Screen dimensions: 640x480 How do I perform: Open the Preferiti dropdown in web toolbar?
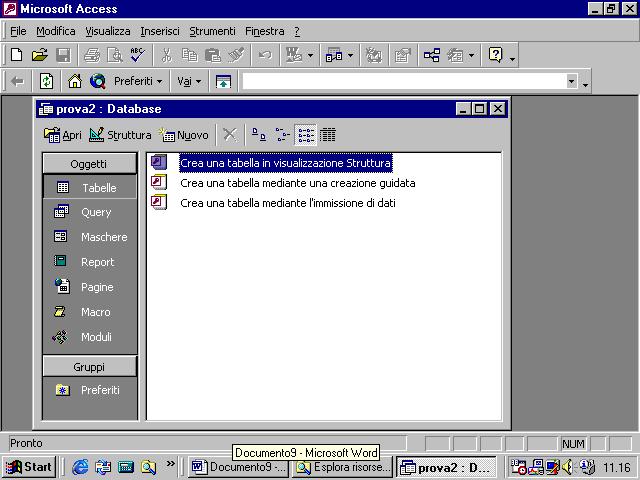tap(138, 81)
